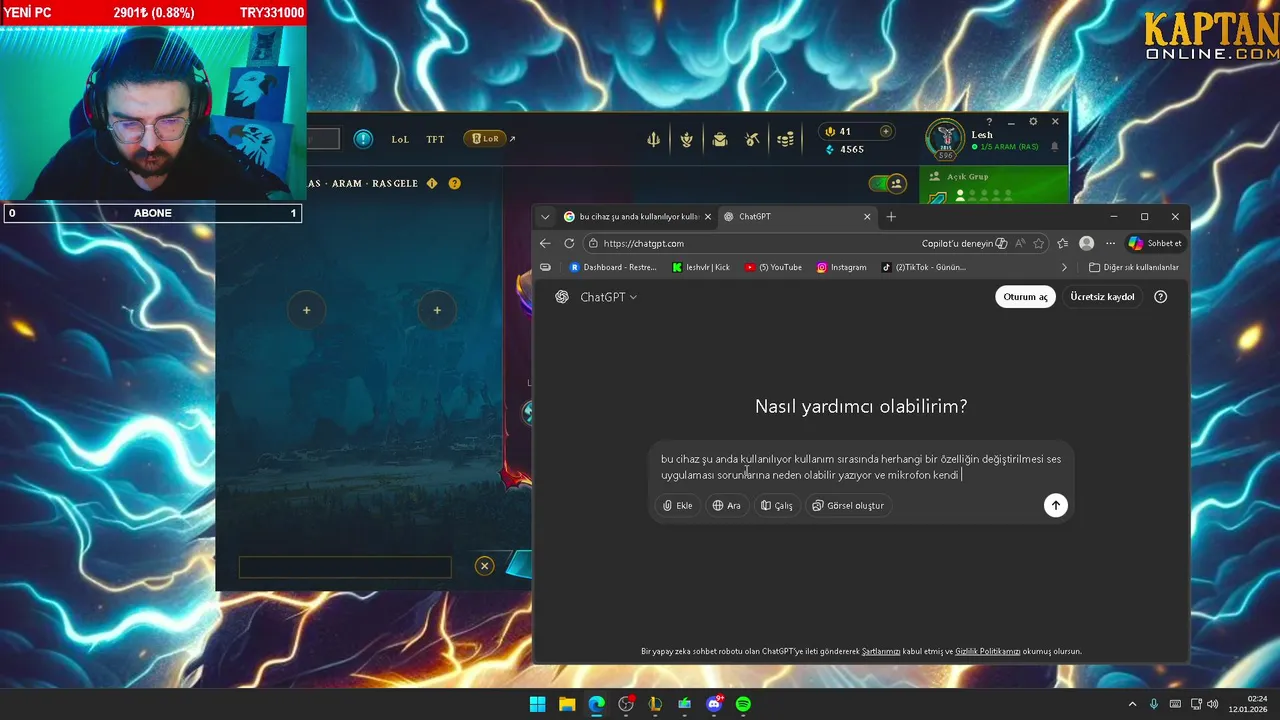Open the Sohbet et Copilot button
1280x720 pixels.
(x=1155, y=243)
